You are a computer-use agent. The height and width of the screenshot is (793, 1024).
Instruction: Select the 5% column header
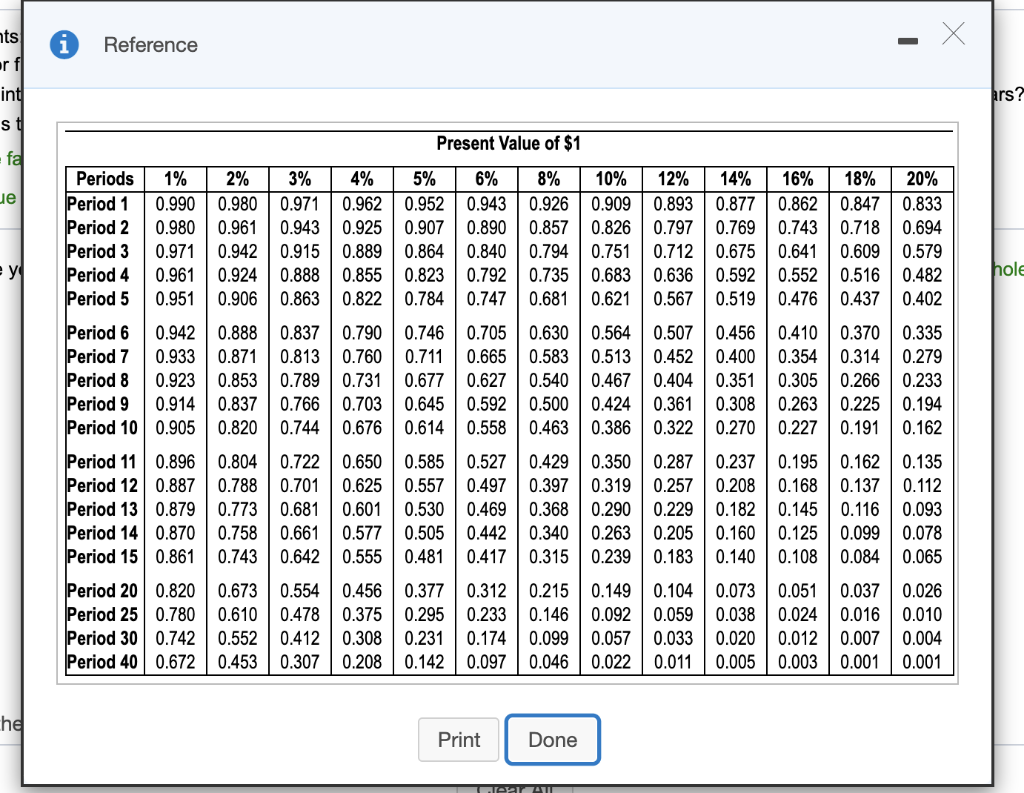pos(424,178)
